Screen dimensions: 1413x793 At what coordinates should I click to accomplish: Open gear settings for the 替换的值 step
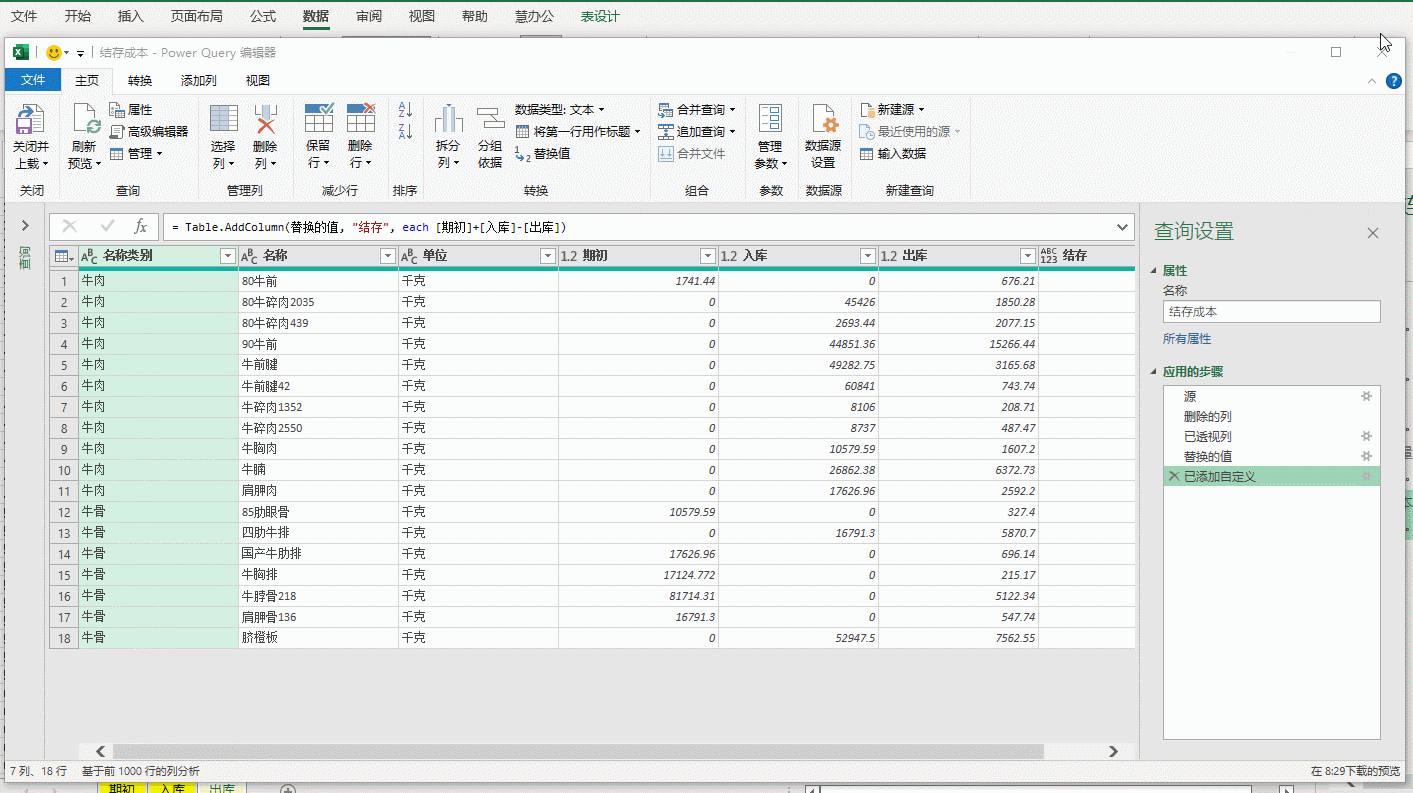click(1366, 457)
